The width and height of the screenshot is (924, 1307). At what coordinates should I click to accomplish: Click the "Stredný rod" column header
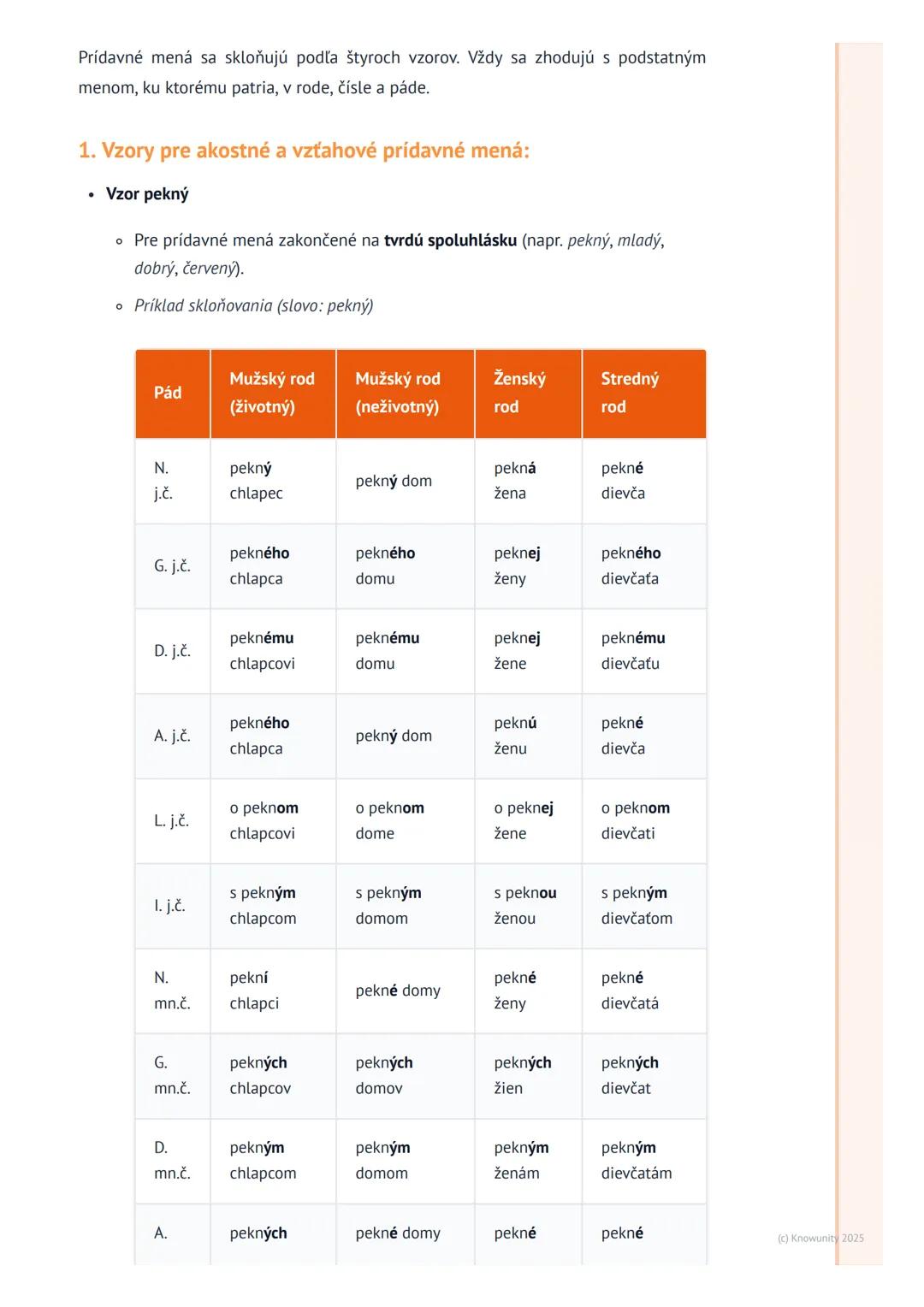click(x=630, y=393)
